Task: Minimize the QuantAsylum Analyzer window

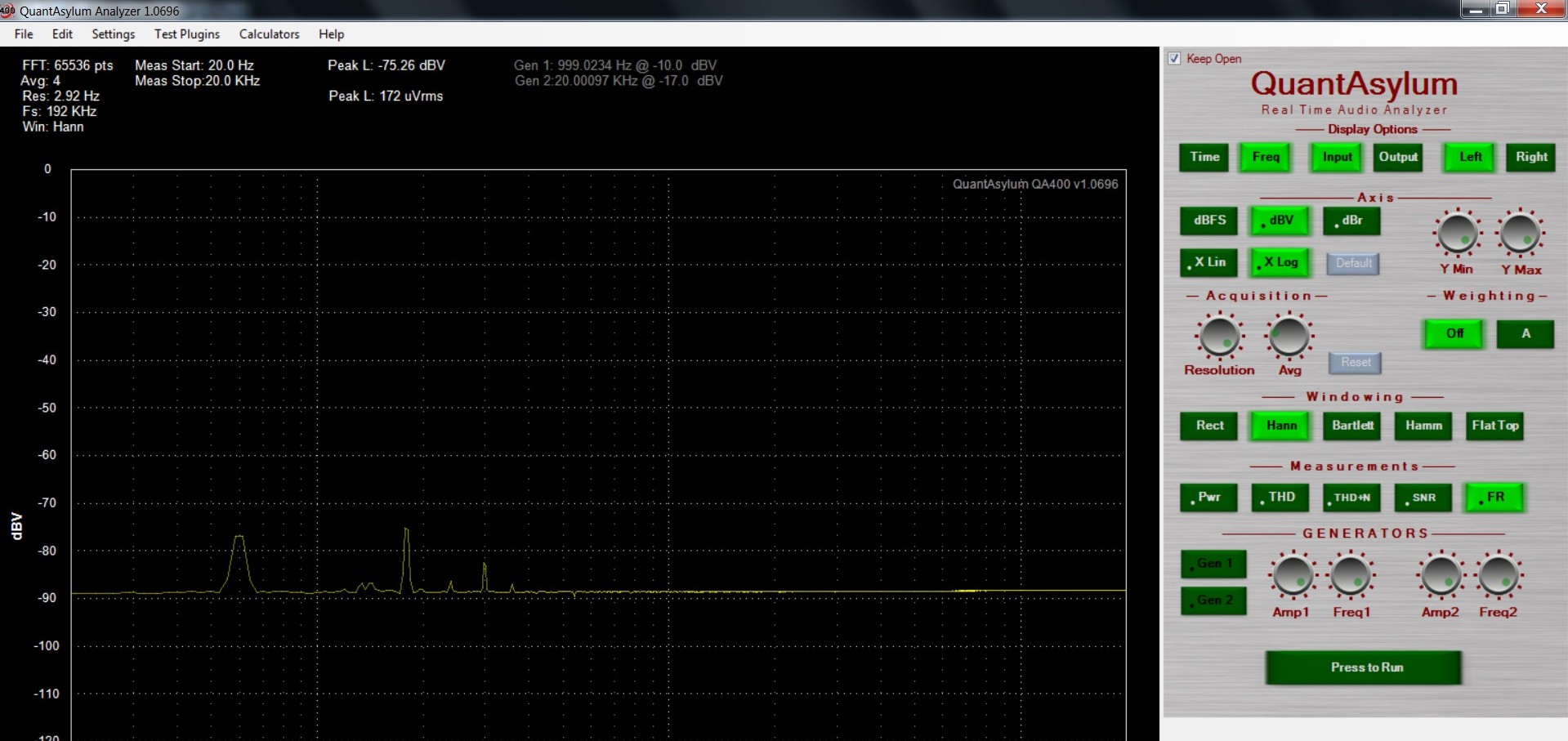Action: coord(1475,9)
